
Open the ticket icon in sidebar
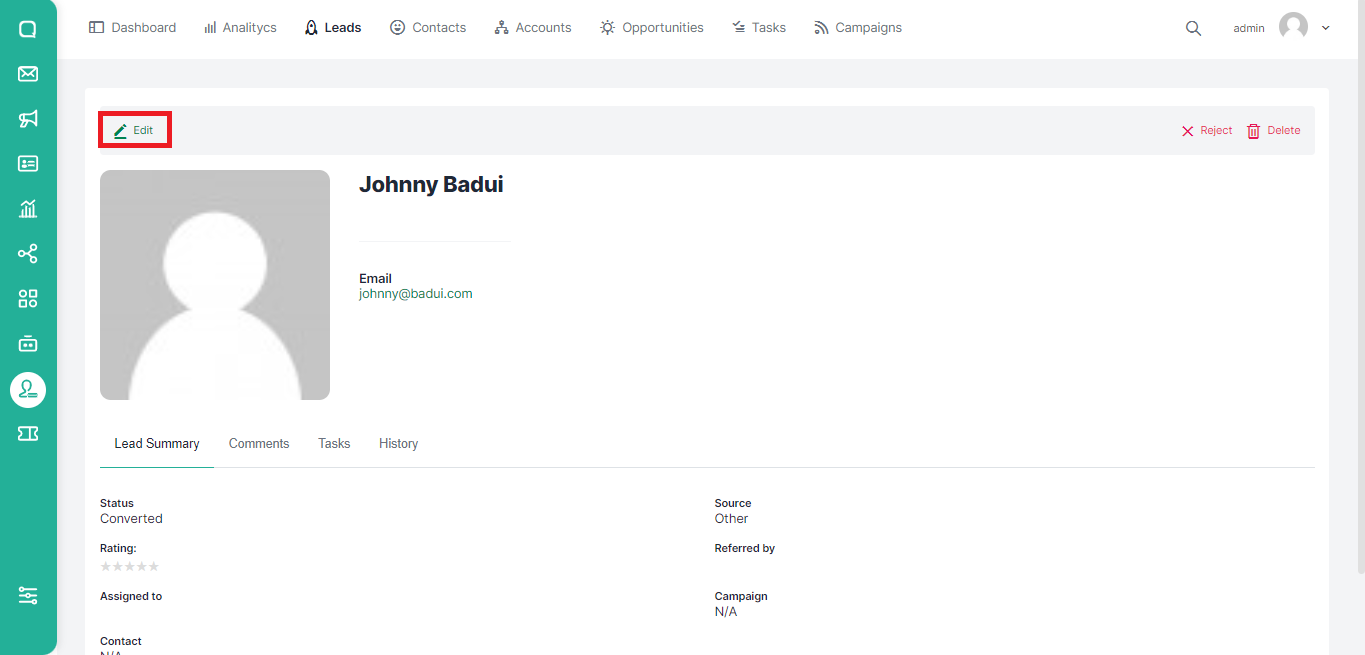pos(28,433)
